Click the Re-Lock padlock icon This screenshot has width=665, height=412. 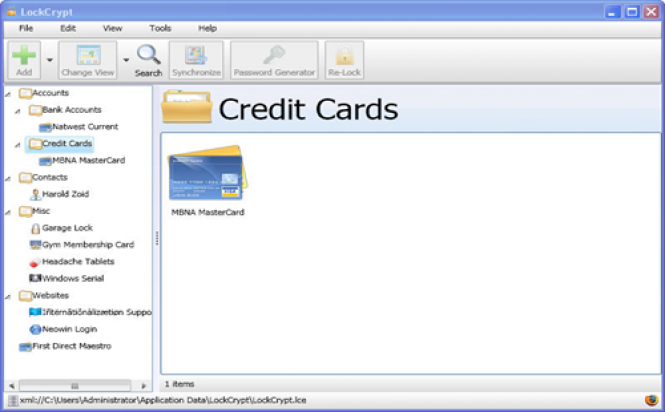[x=344, y=59]
